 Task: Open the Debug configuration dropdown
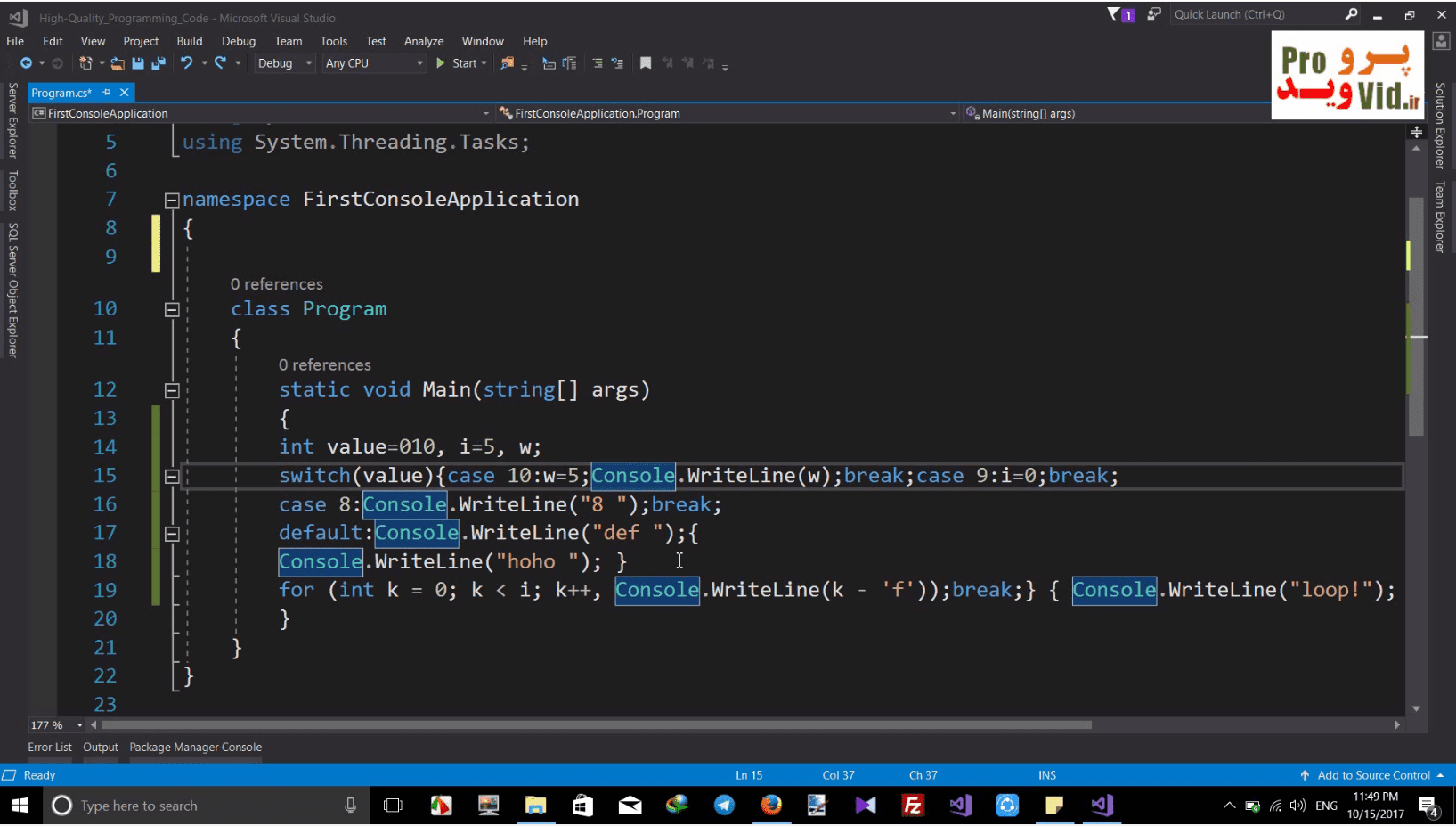[284, 63]
